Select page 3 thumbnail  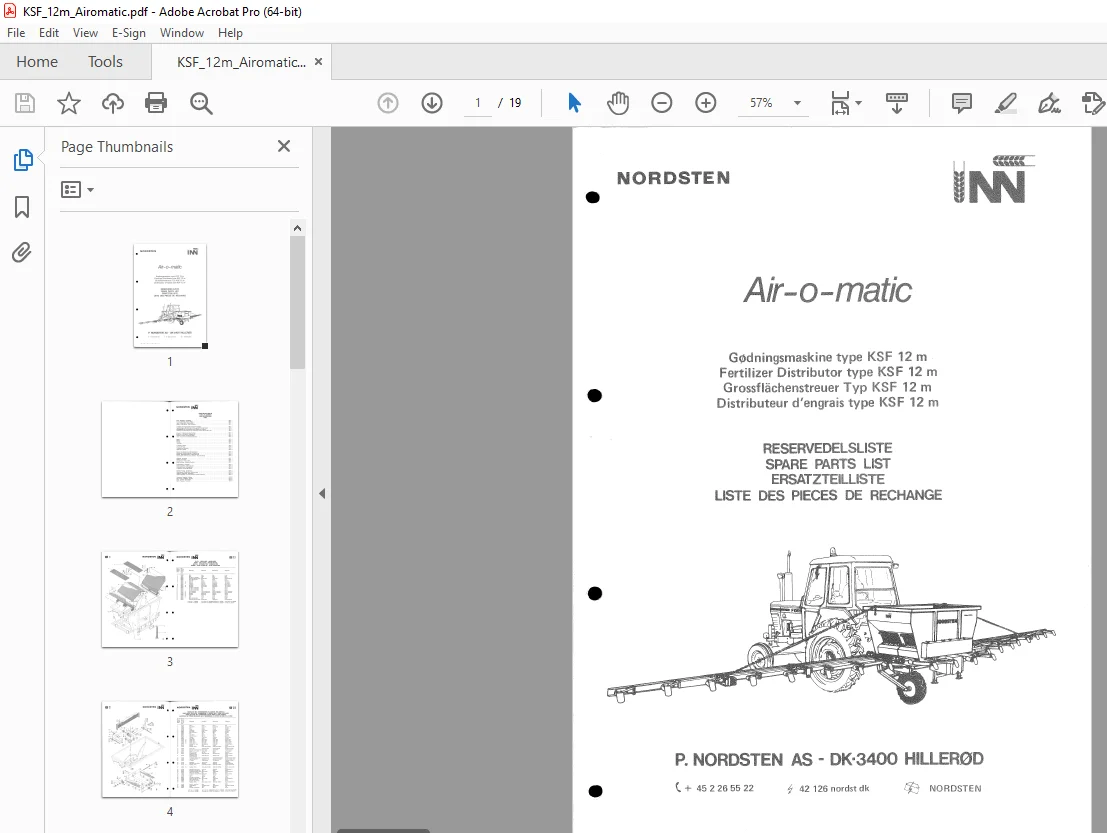pos(170,599)
